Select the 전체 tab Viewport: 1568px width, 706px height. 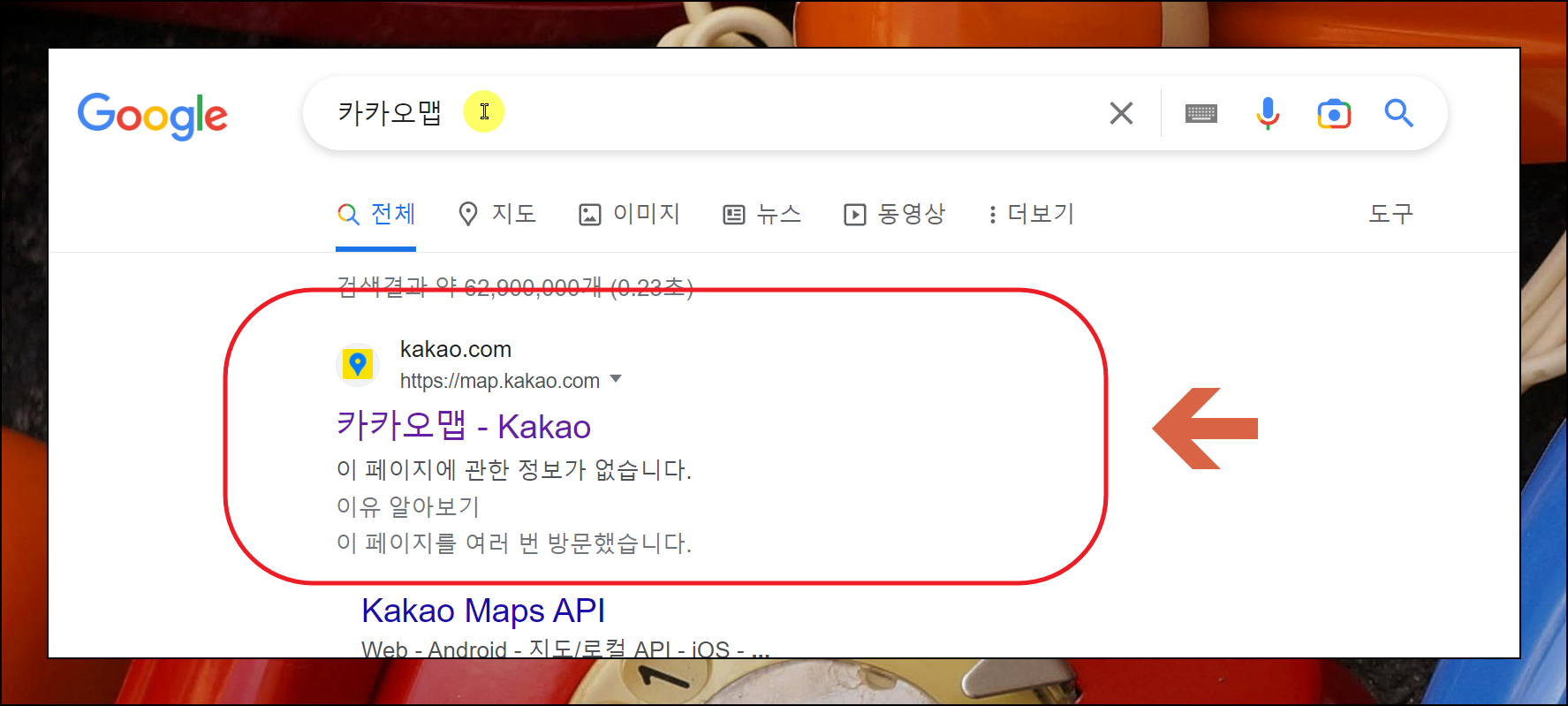376,214
